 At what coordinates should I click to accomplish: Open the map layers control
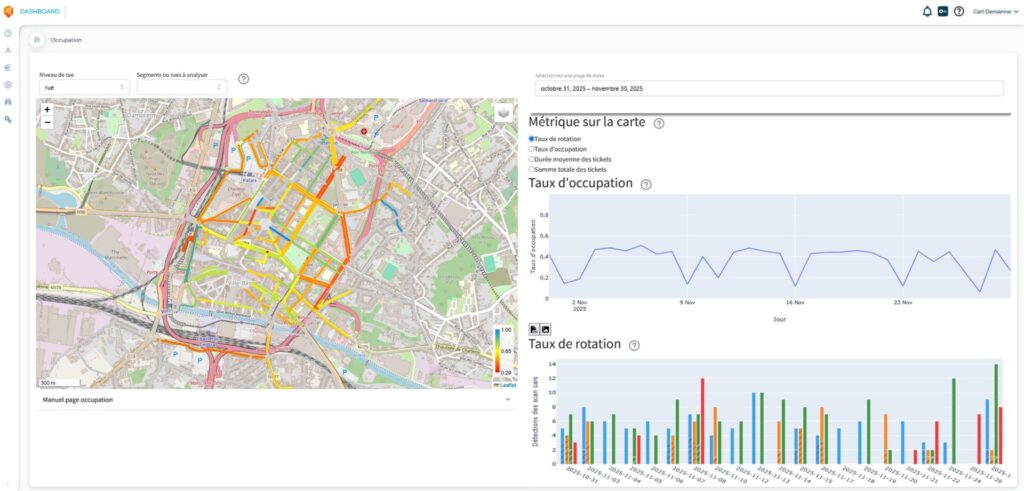pos(503,113)
